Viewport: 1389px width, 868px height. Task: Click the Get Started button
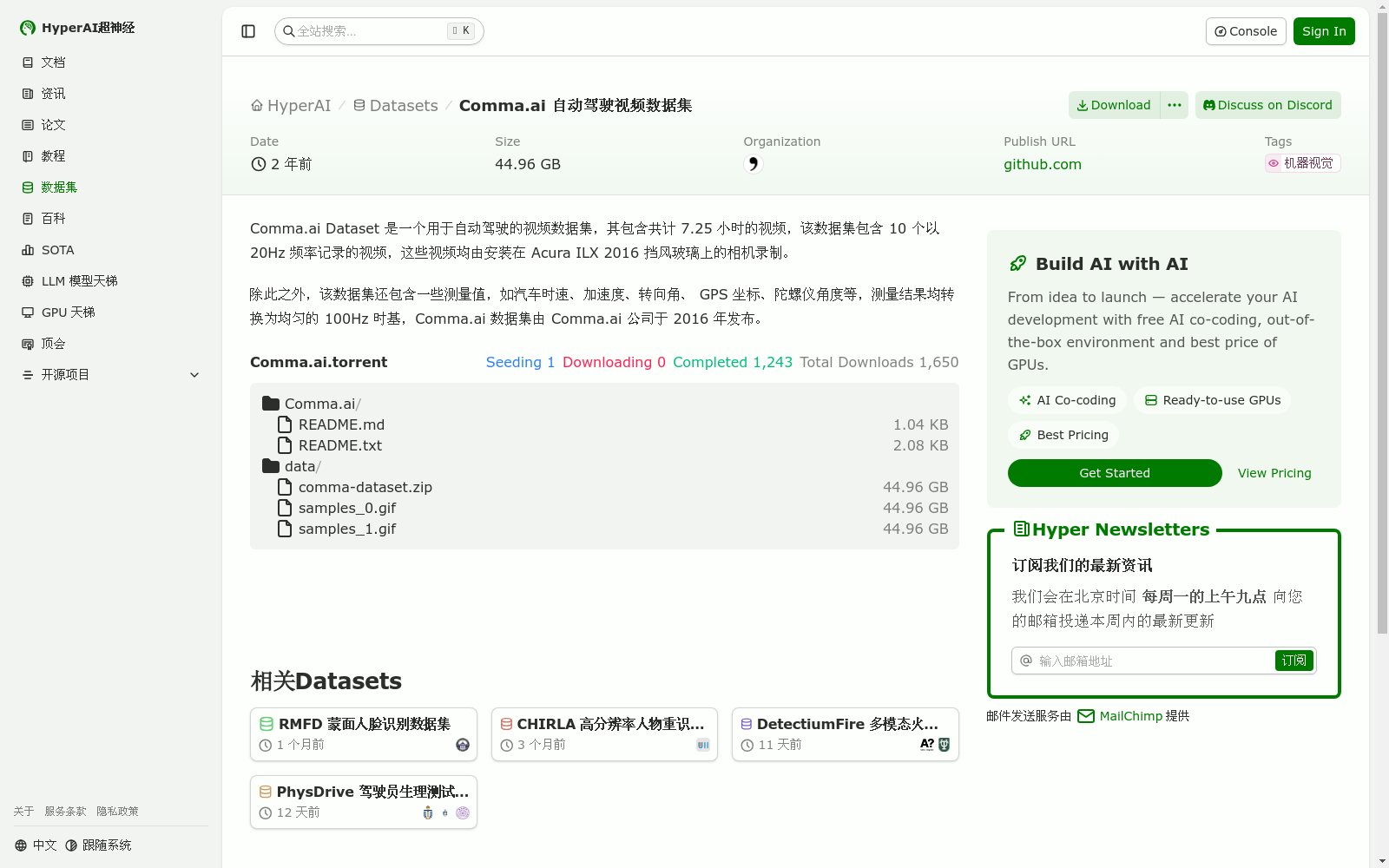(1115, 473)
